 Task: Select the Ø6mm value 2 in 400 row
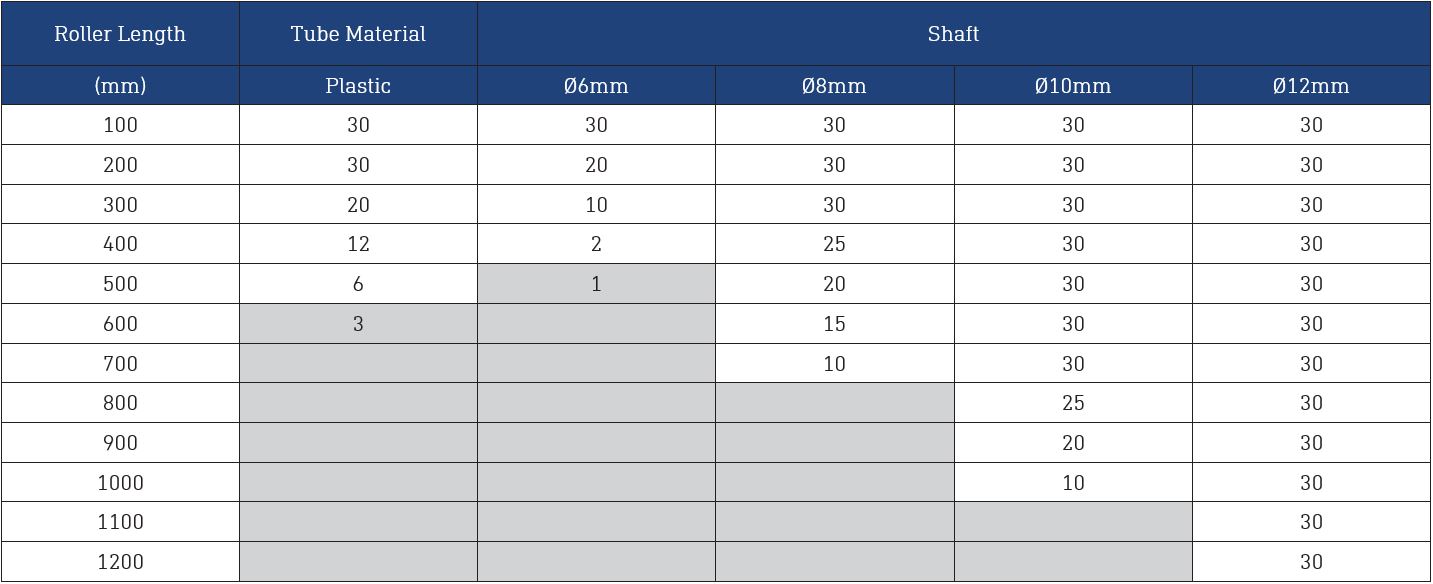[x=596, y=244]
